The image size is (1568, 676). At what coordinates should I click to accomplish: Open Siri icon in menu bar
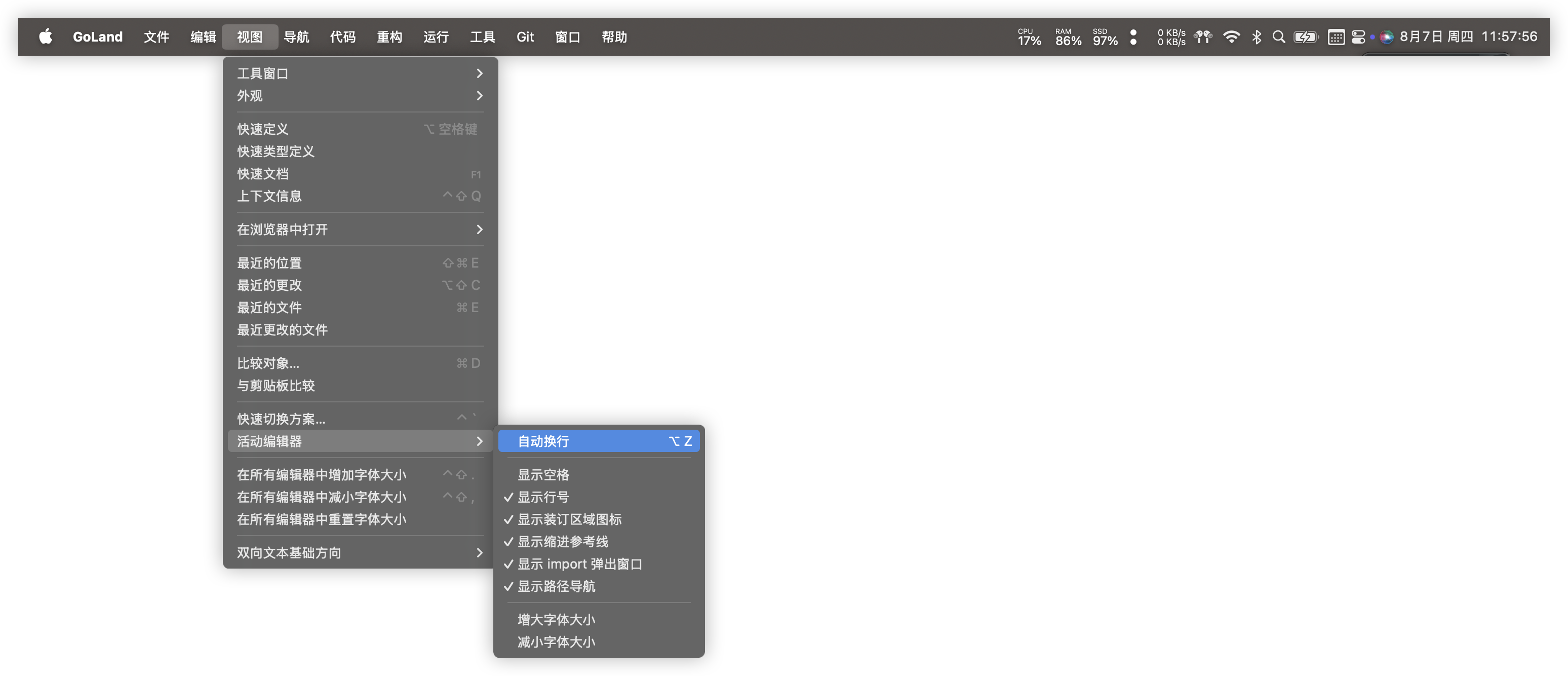pyautogui.click(x=1387, y=37)
